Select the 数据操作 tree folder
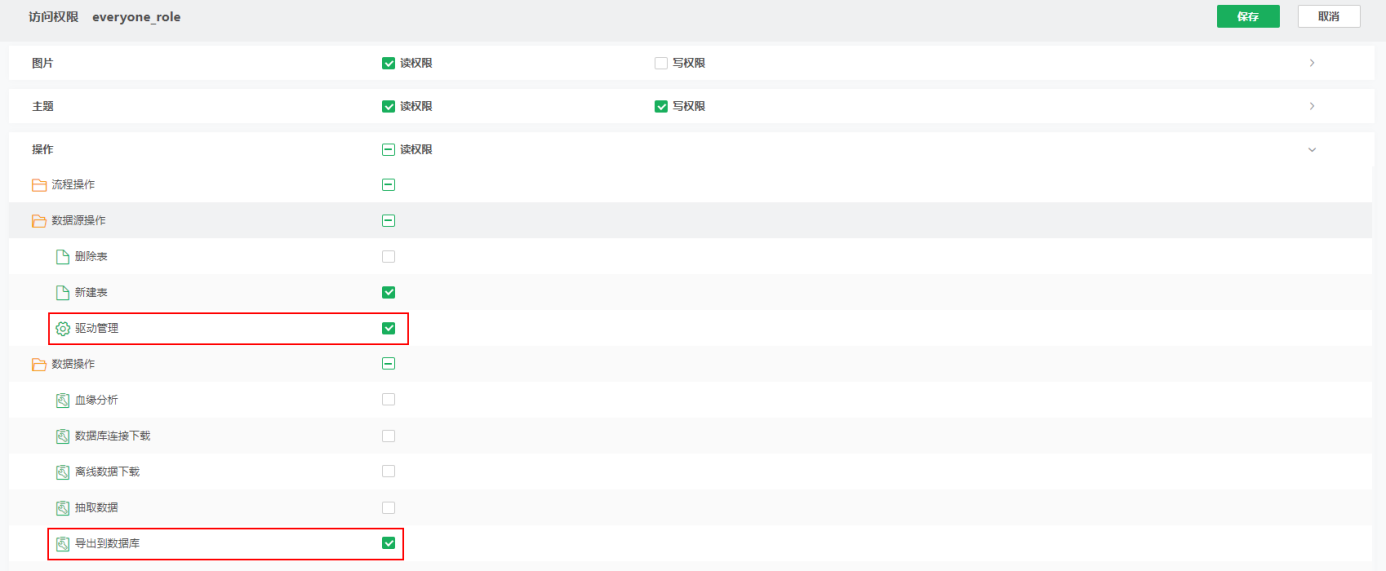Viewport: 1386px width, 571px height. (x=73, y=364)
